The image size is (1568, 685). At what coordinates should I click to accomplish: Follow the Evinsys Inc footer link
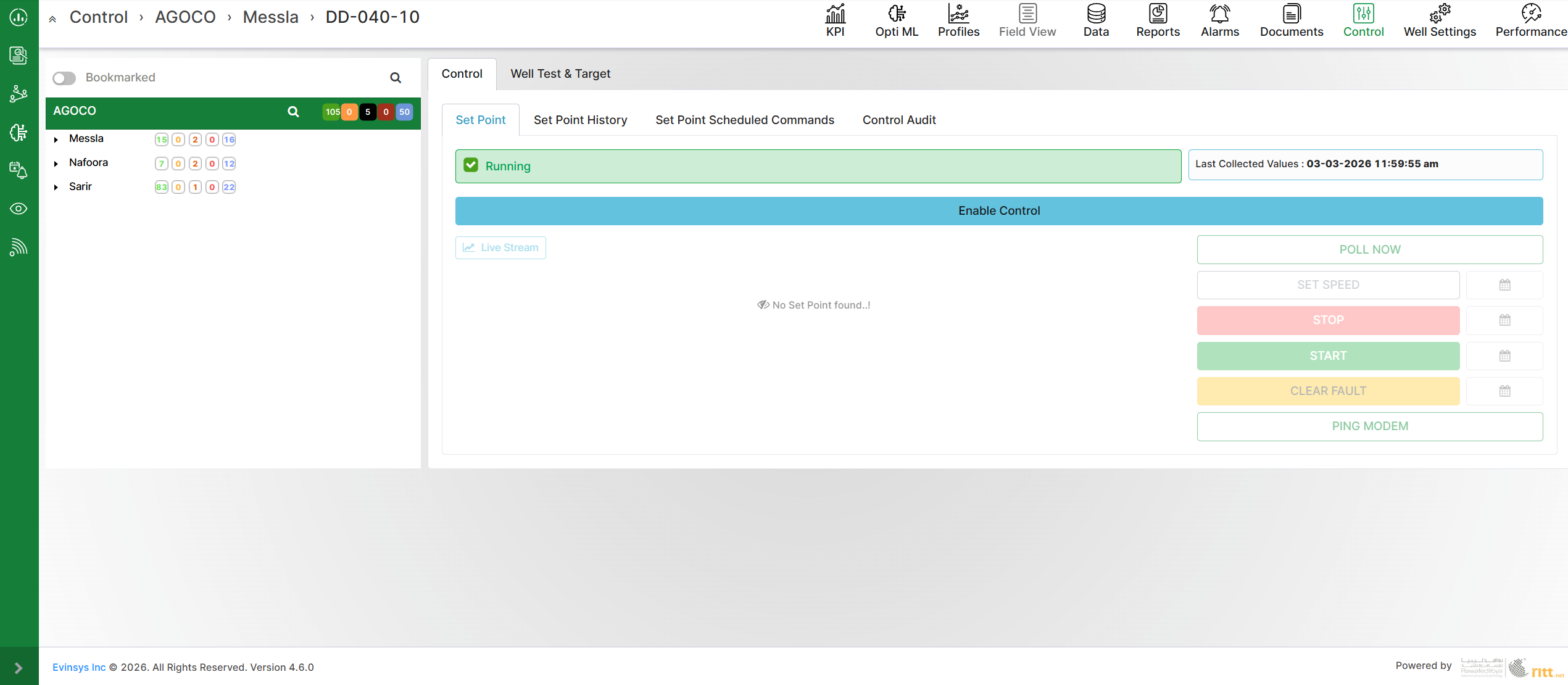pos(79,667)
